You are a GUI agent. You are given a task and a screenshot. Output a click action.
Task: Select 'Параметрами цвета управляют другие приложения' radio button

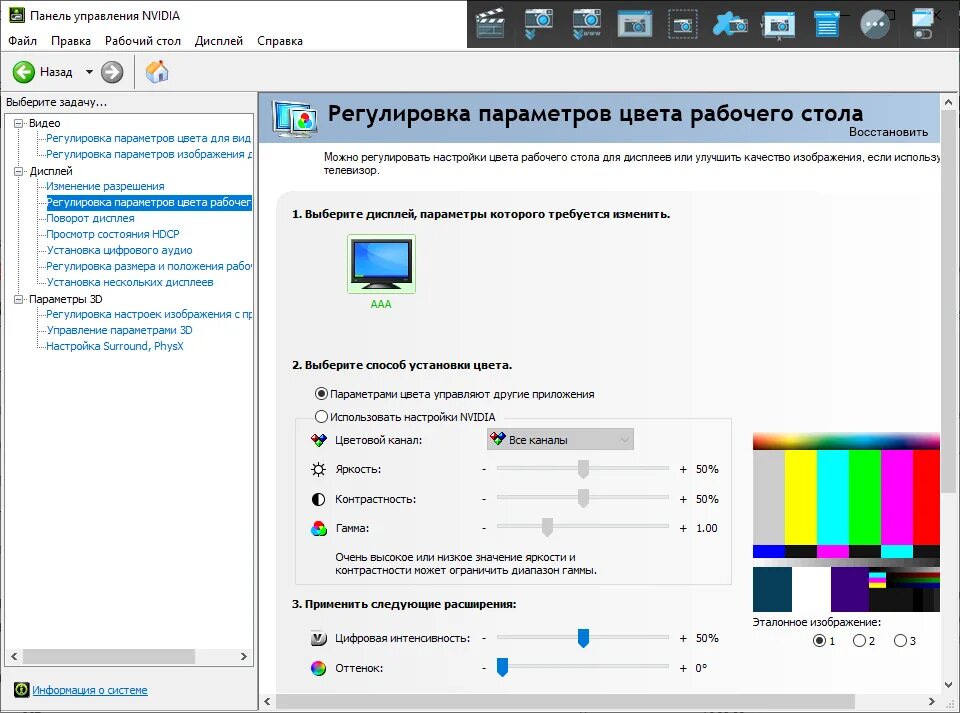321,394
